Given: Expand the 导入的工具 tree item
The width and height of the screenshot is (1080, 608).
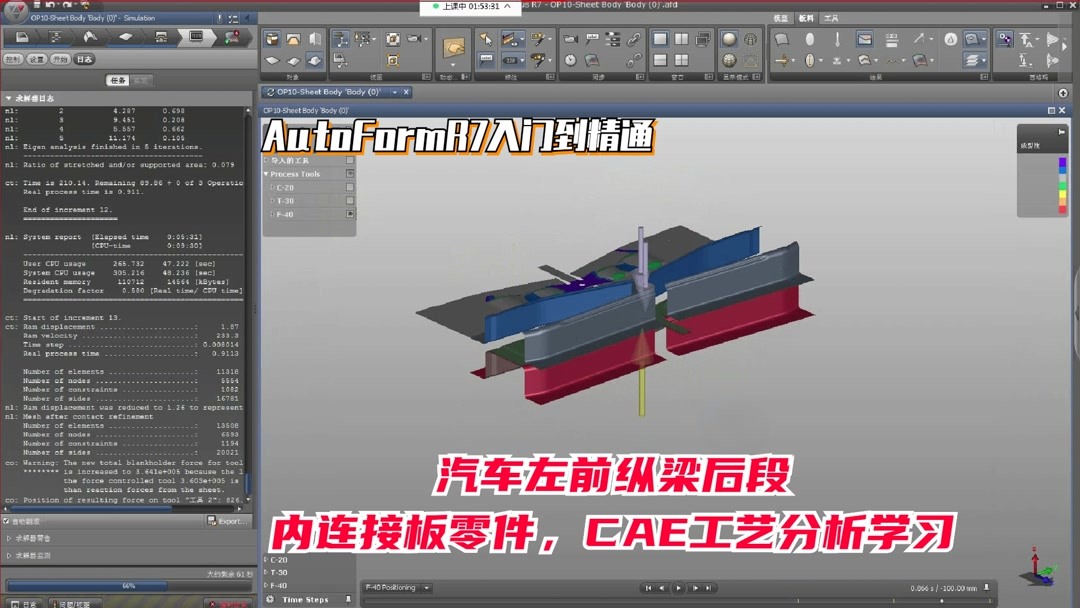Looking at the screenshot, I should [266, 160].
